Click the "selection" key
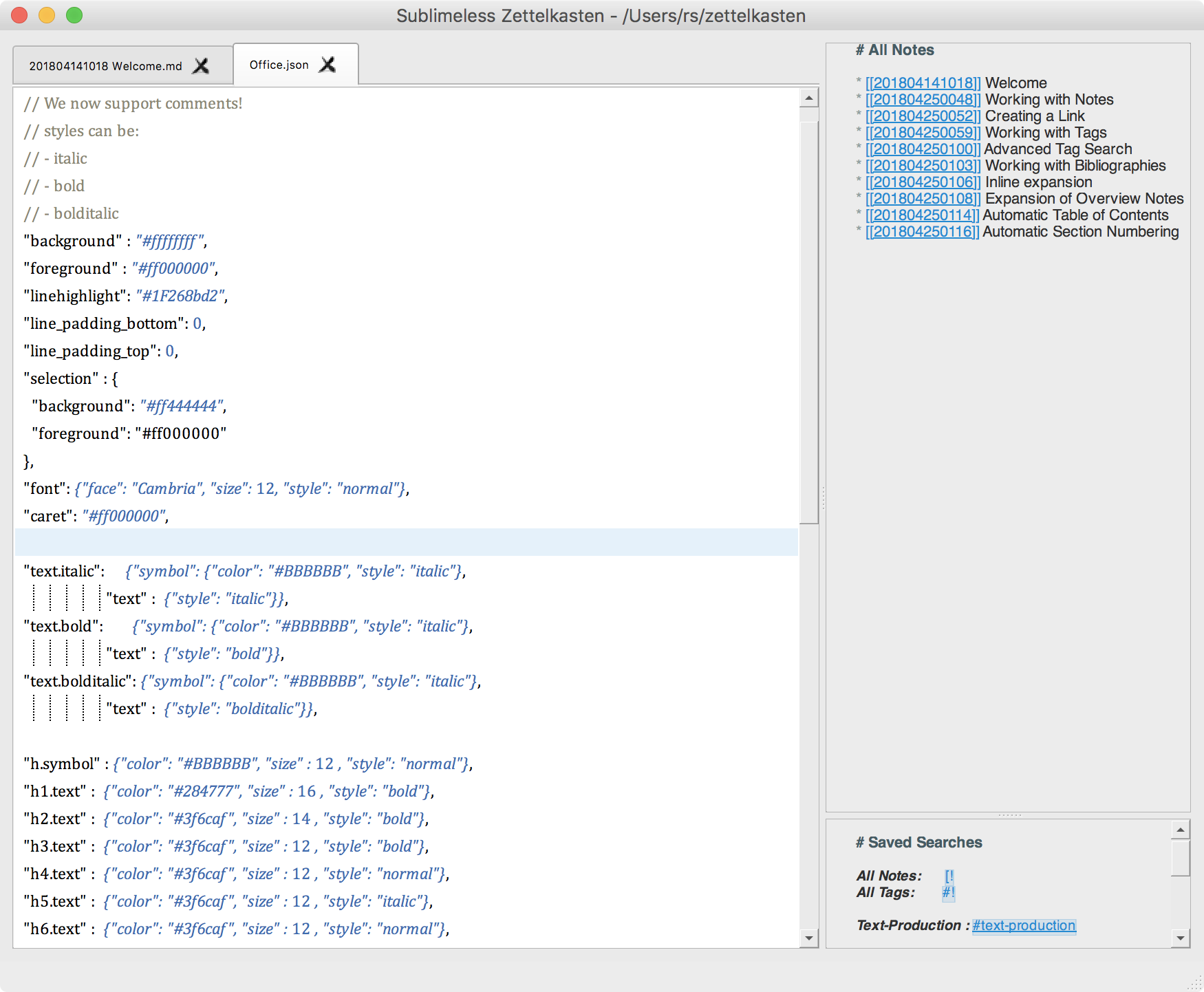1204x992 pixels. [61, 378]
